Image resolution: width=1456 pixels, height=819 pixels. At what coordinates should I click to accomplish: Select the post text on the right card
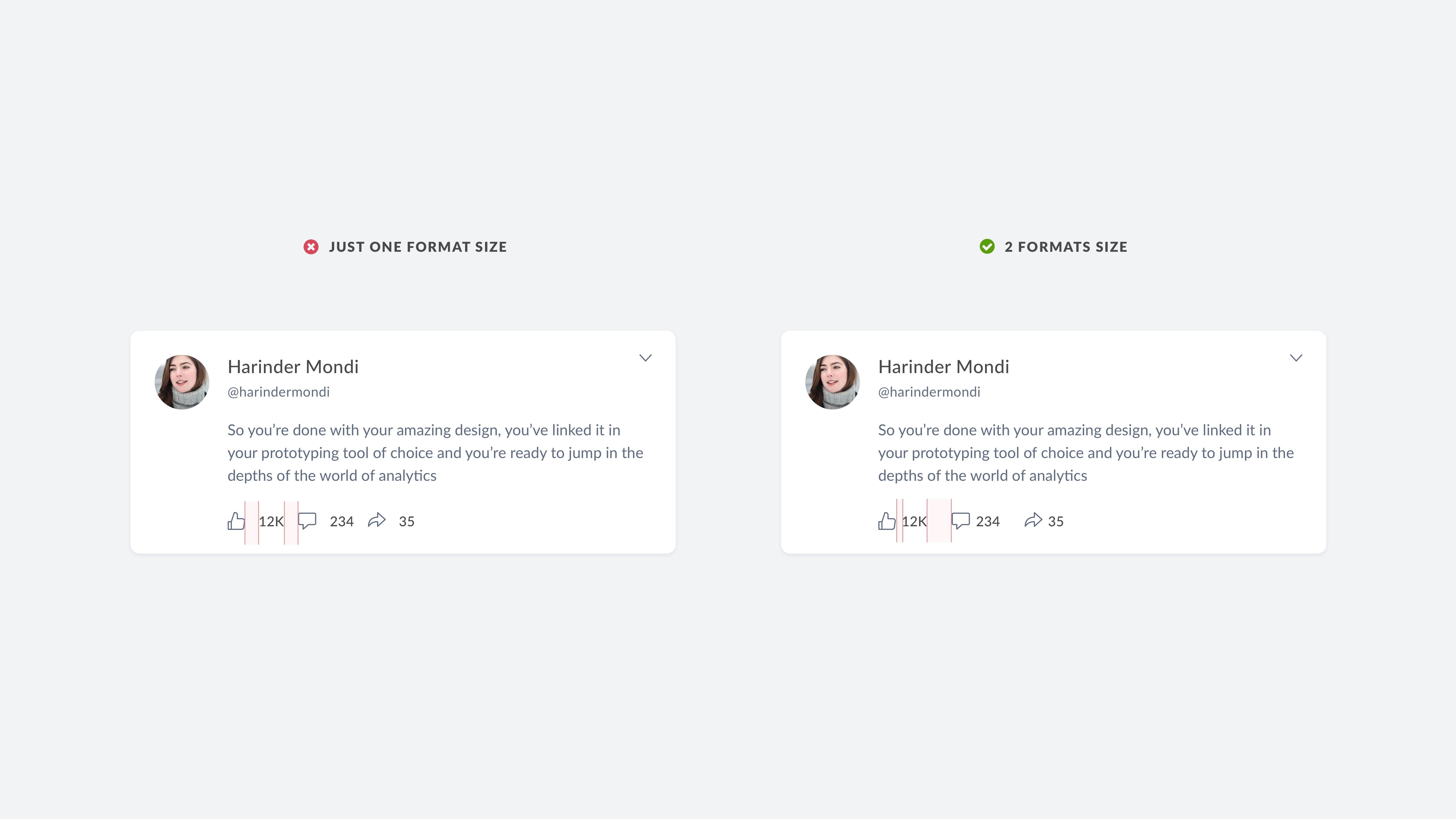(x=1085, y=452)
